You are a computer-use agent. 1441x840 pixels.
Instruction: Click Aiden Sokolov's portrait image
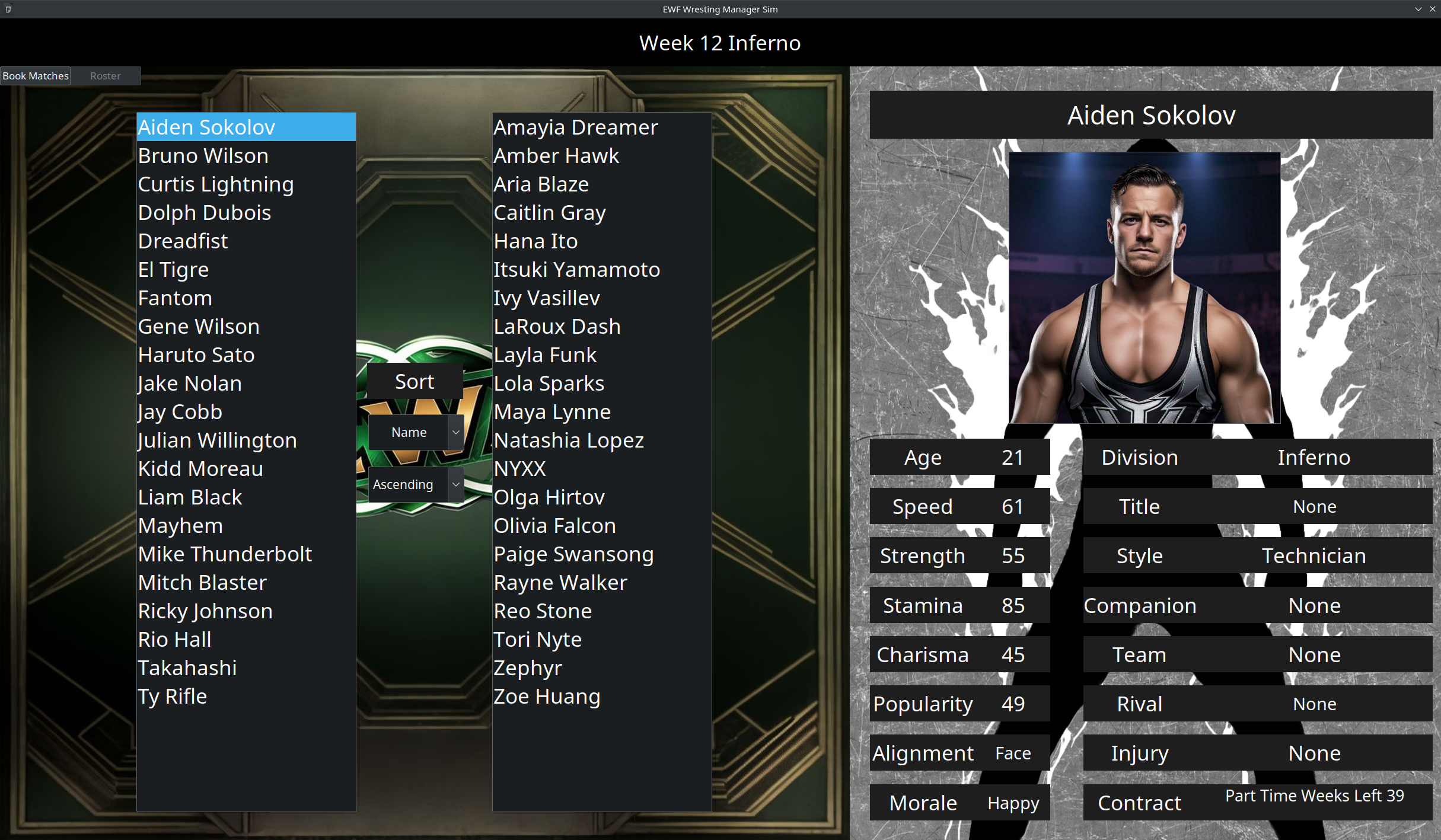click(1144, 288)
